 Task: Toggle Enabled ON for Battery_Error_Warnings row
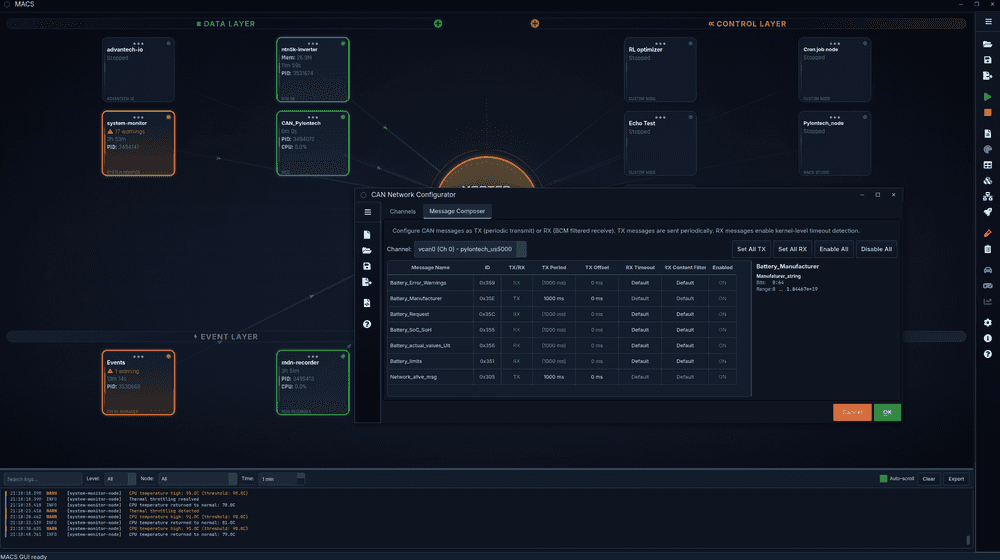click(723, 283)
